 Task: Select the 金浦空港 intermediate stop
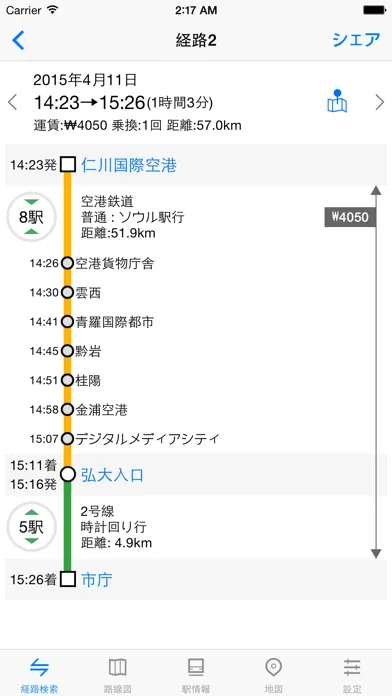[101, 409]
